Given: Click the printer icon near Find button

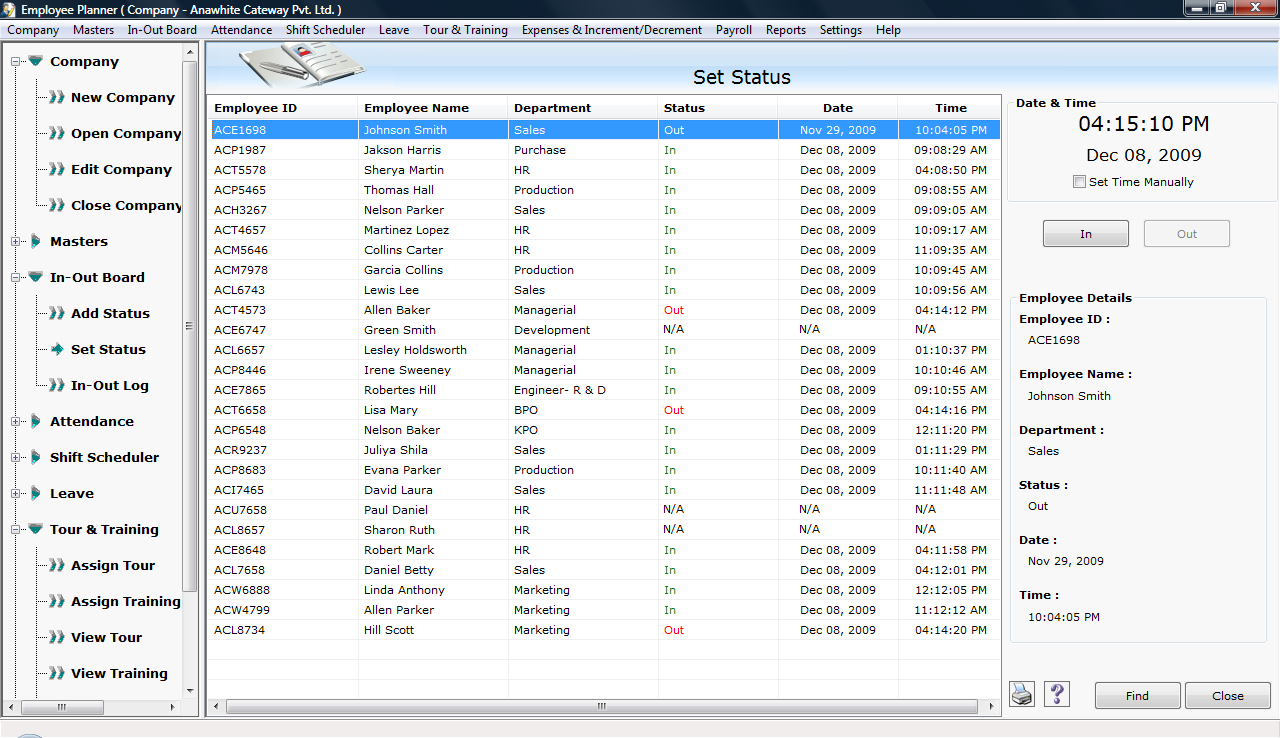Looking at the screenshot, I should [x=1021, y=694].
